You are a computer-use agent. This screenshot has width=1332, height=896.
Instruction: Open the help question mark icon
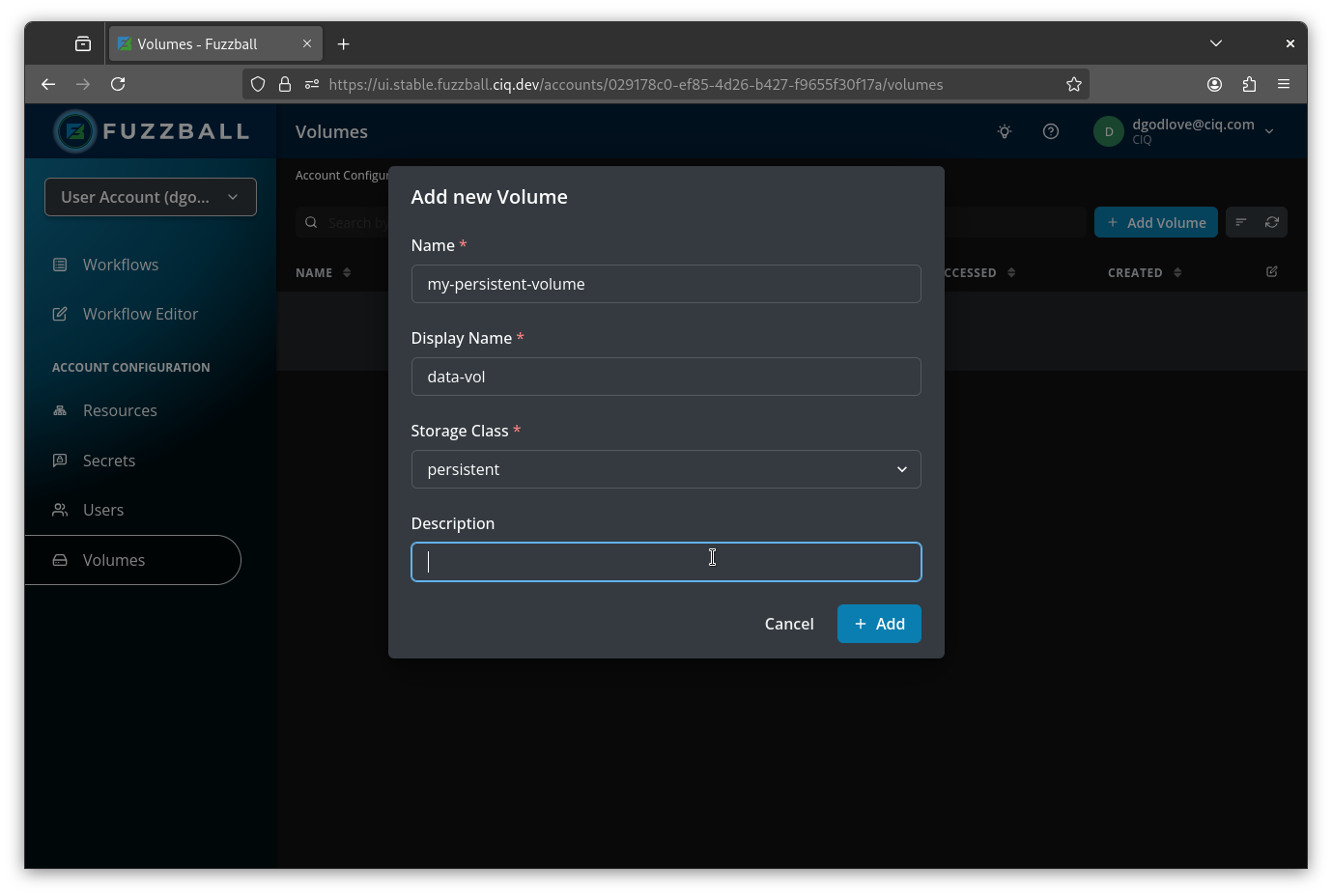click(x=1051, y=131)
